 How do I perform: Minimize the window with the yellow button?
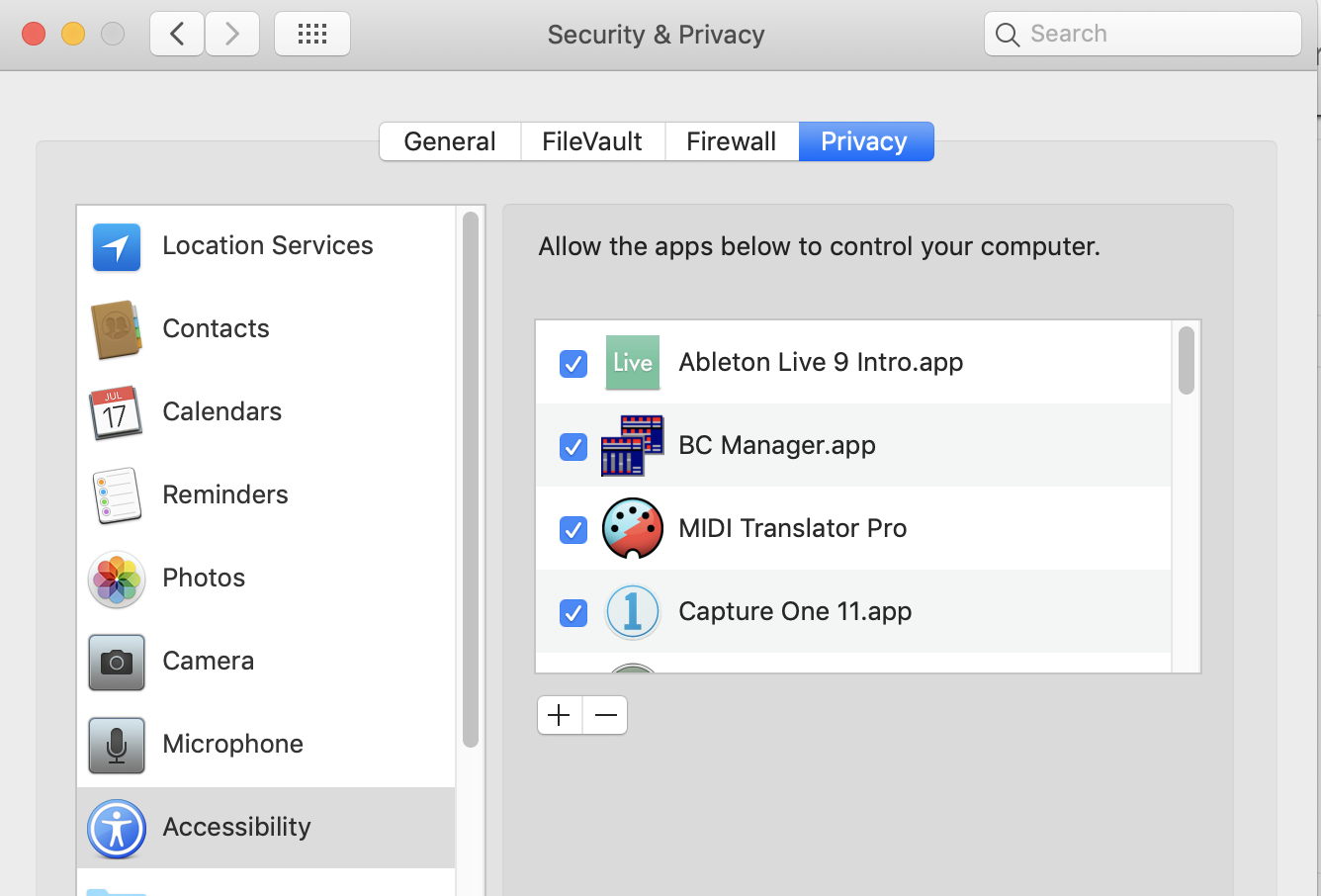coord(73,34)
